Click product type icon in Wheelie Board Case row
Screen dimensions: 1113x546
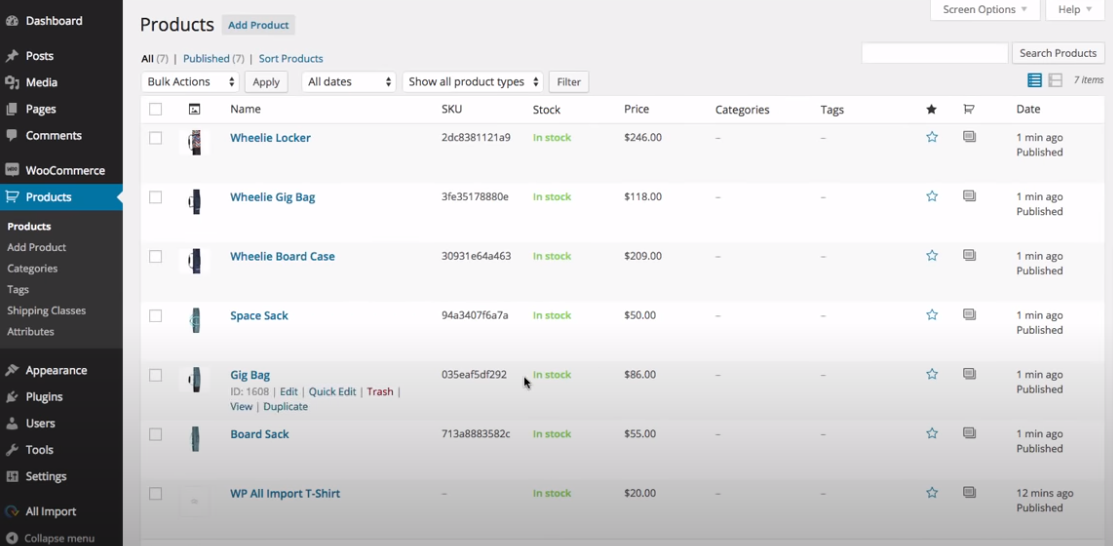pos(969,255)
